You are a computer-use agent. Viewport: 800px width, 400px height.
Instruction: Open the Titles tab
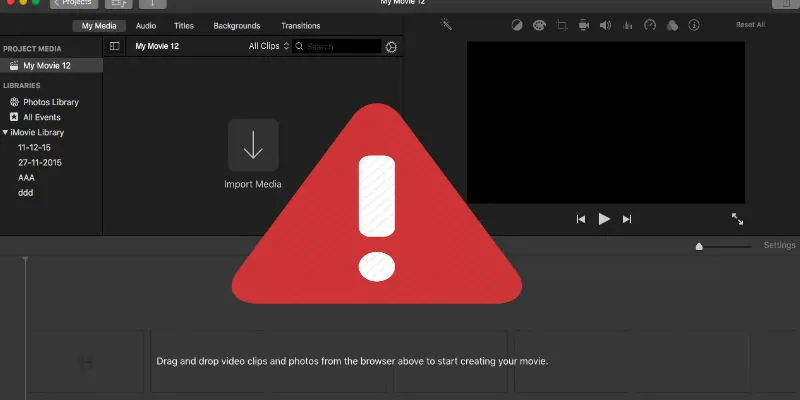184,26
